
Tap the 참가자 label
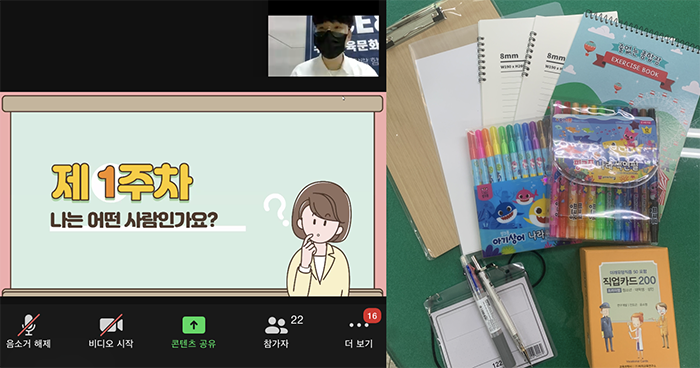276,343
